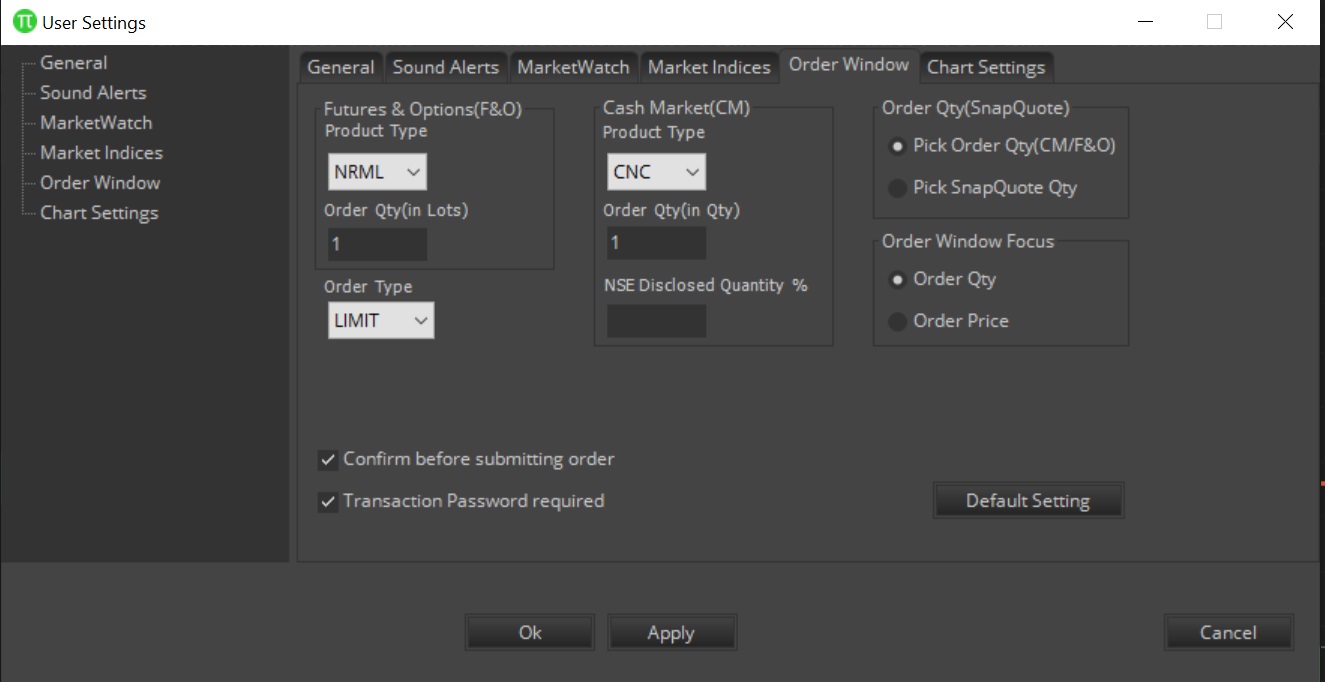Switch to the General tab
Screen dimensions: 1326x682
tap(341, 67)
